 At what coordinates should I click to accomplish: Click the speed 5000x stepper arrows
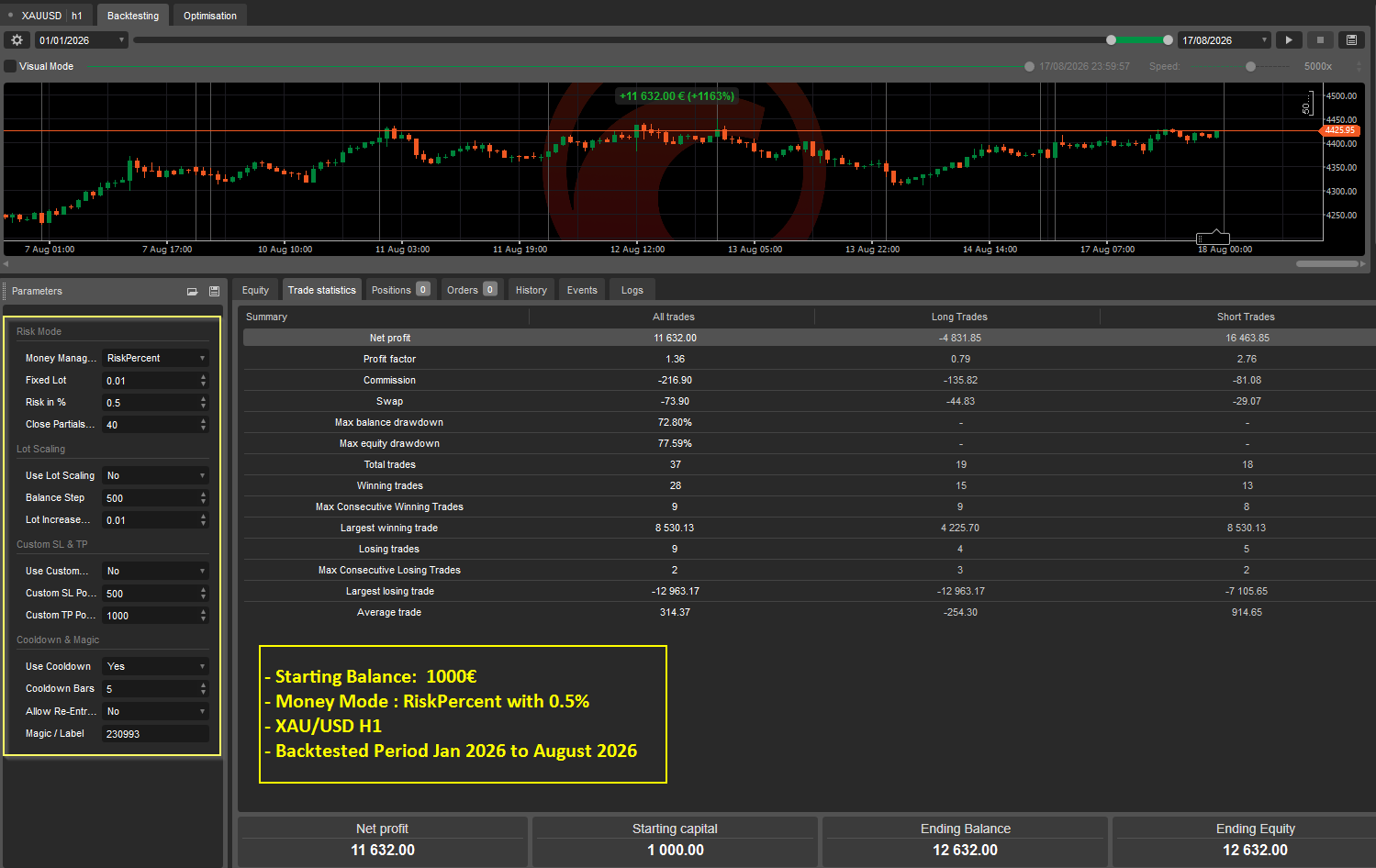click(x=1359, y=66)
